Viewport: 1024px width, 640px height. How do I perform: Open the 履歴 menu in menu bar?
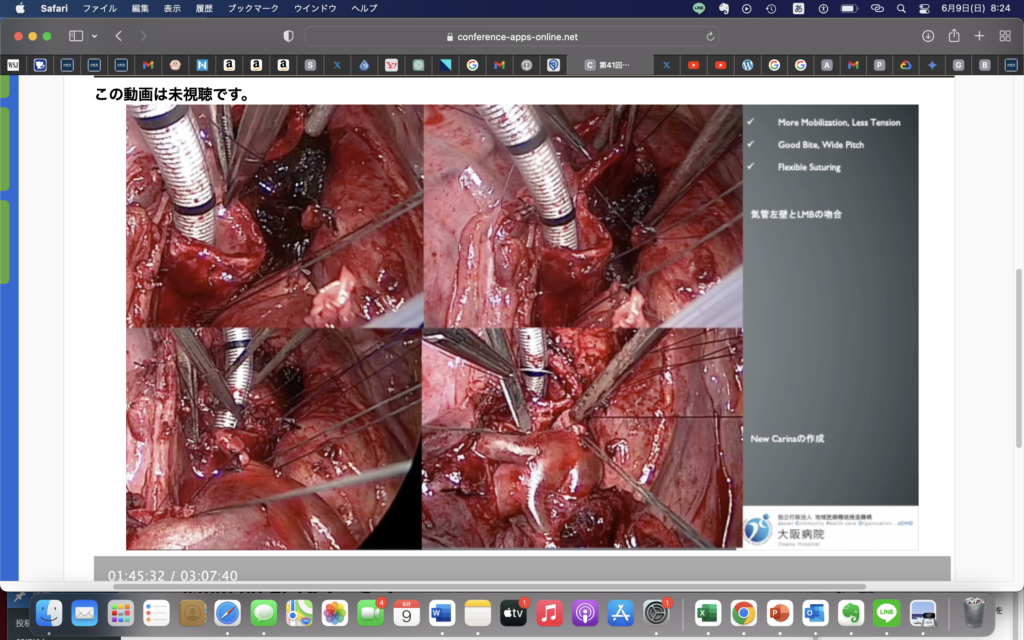[x=203, y=8]
